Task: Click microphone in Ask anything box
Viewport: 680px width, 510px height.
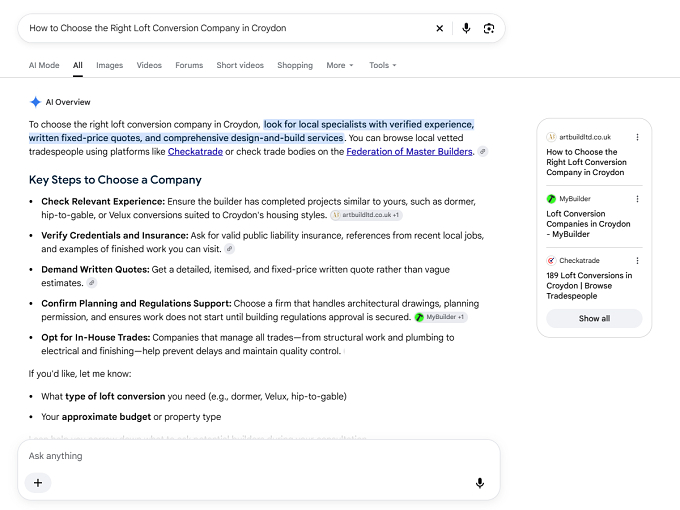Action: [x=480, y=483]
